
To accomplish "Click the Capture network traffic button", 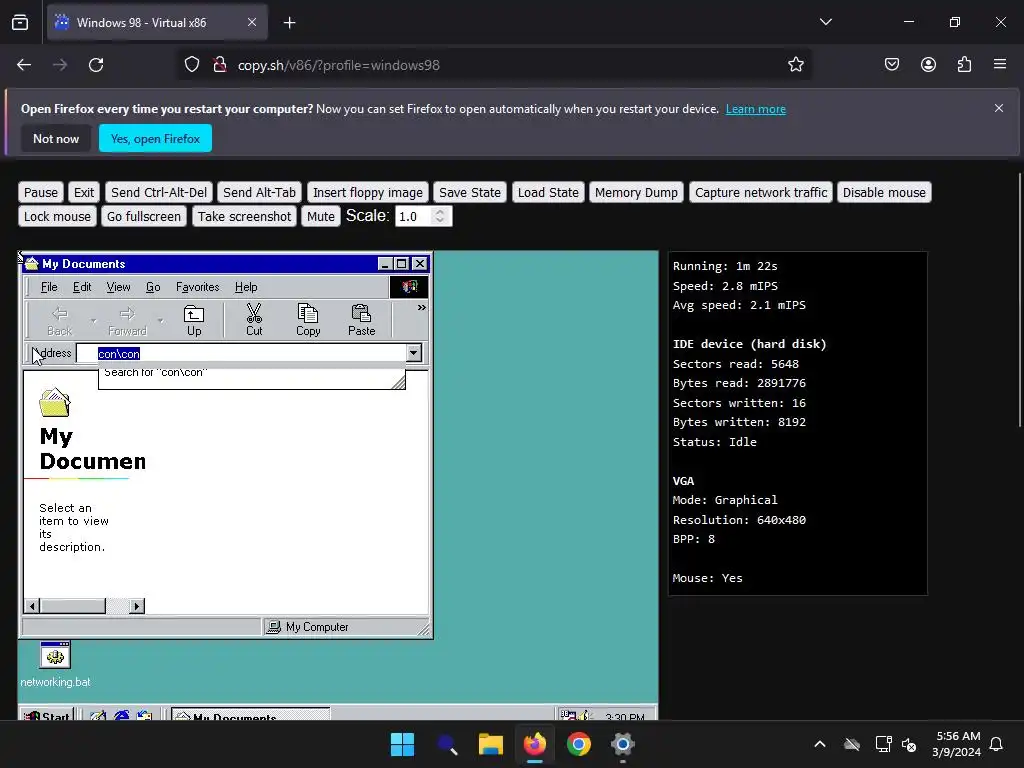I will click(x=761, y=193).
